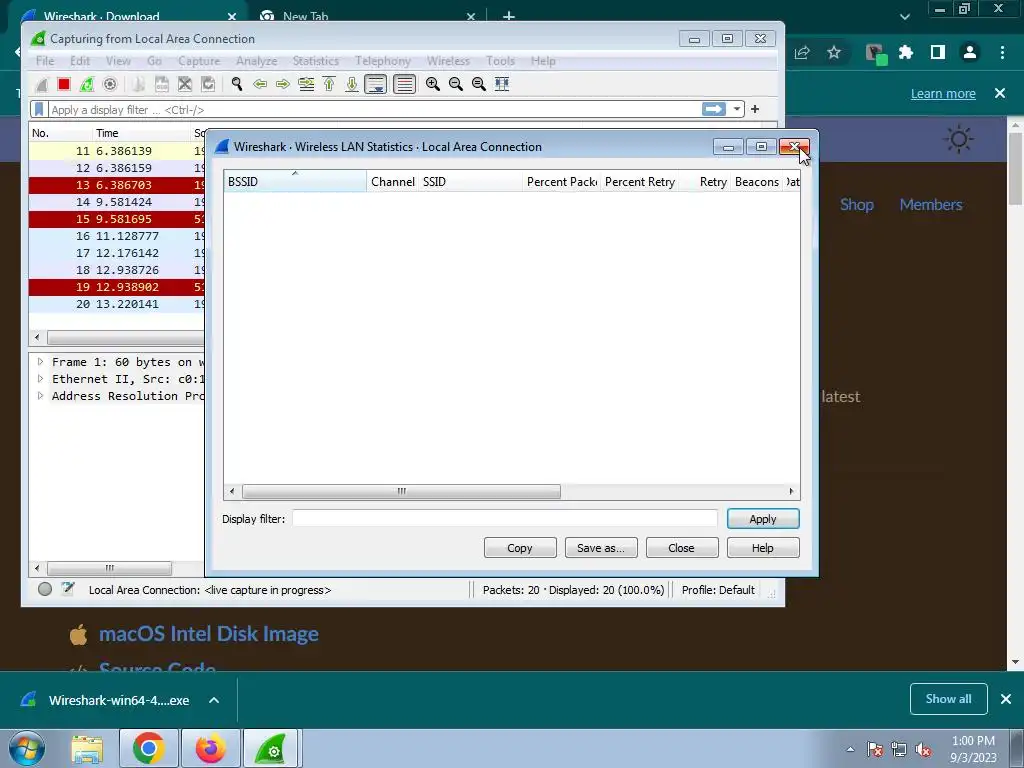Screen dimensions: 1024x768
Task: Open the Statistics menu
Action: tap(315, 61)
